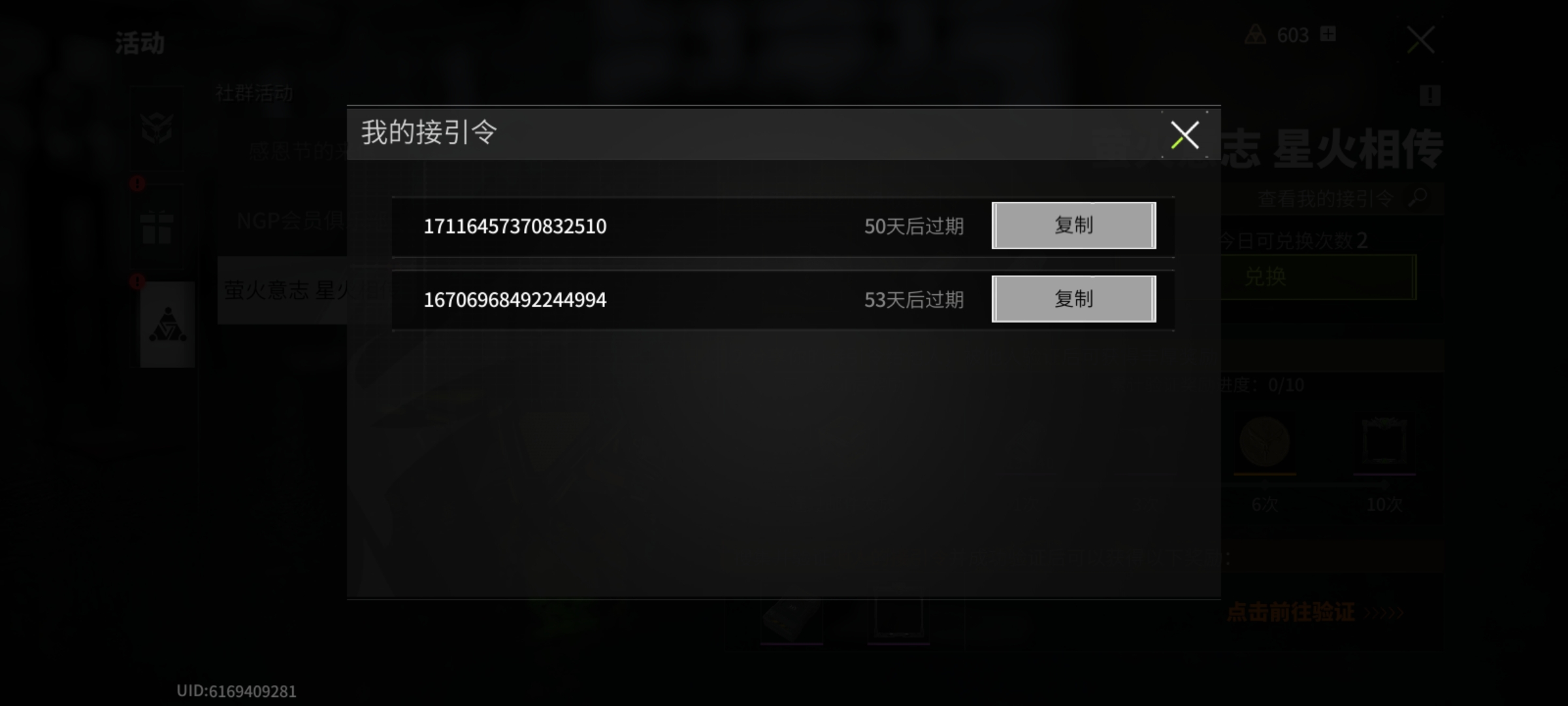This screenshot has height=706, width=1568.
Task: Open the gift box sidebar icon
Action: (157, 227)
